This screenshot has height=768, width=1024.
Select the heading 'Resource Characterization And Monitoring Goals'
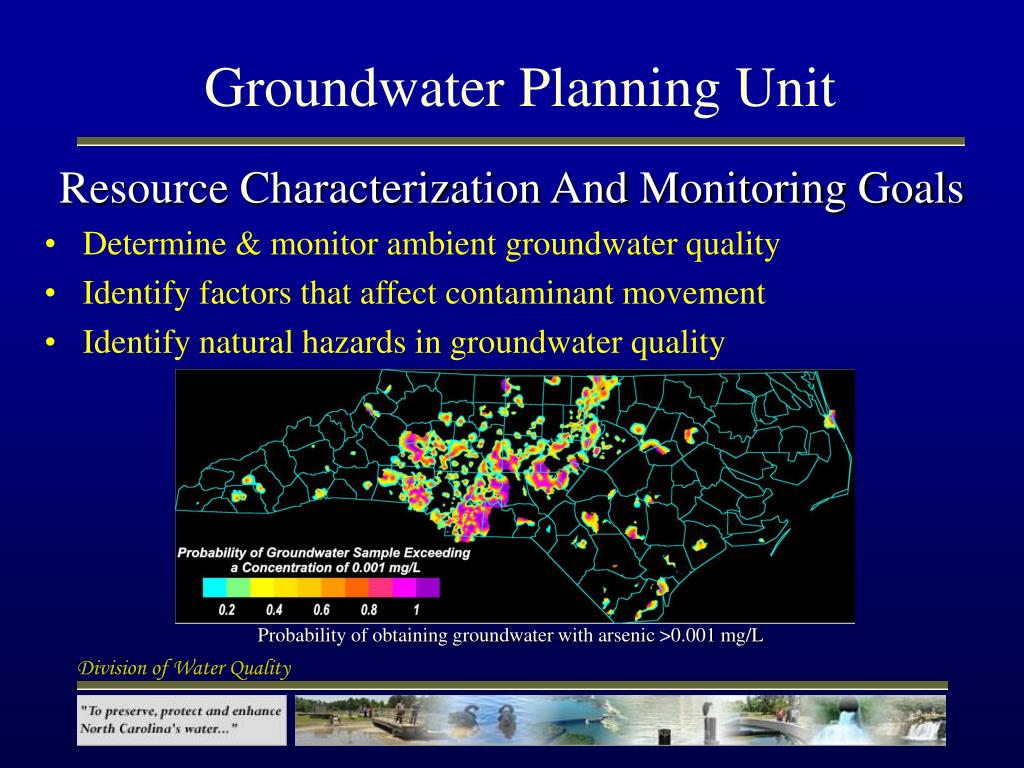512,189
